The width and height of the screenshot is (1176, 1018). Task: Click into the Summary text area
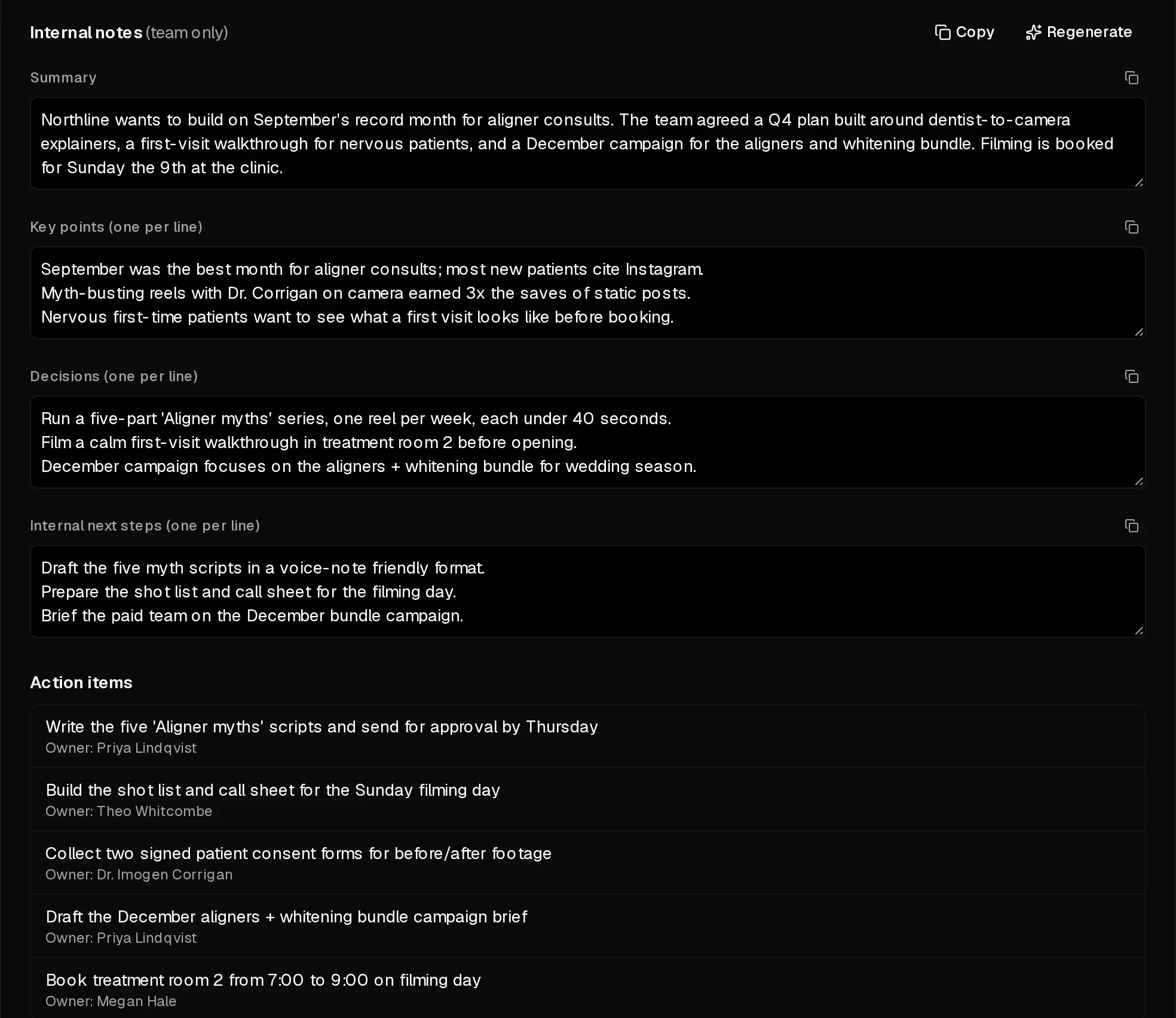pos(587,143)
